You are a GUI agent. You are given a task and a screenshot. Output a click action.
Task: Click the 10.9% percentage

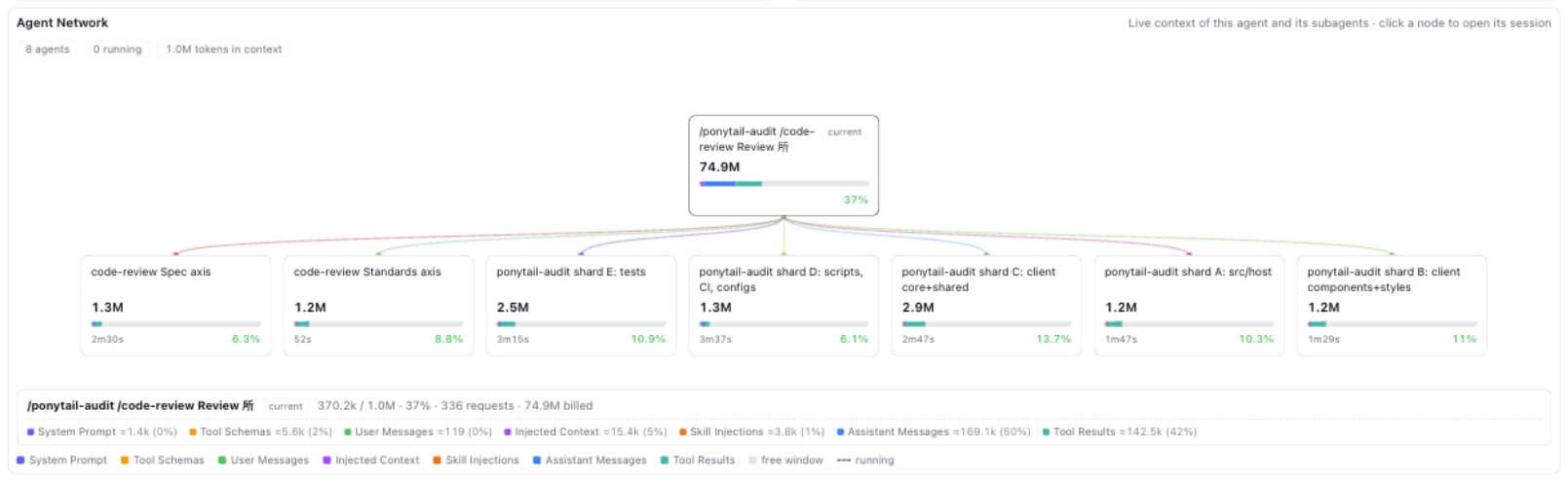pyautogui.click(x=648, y=339)
